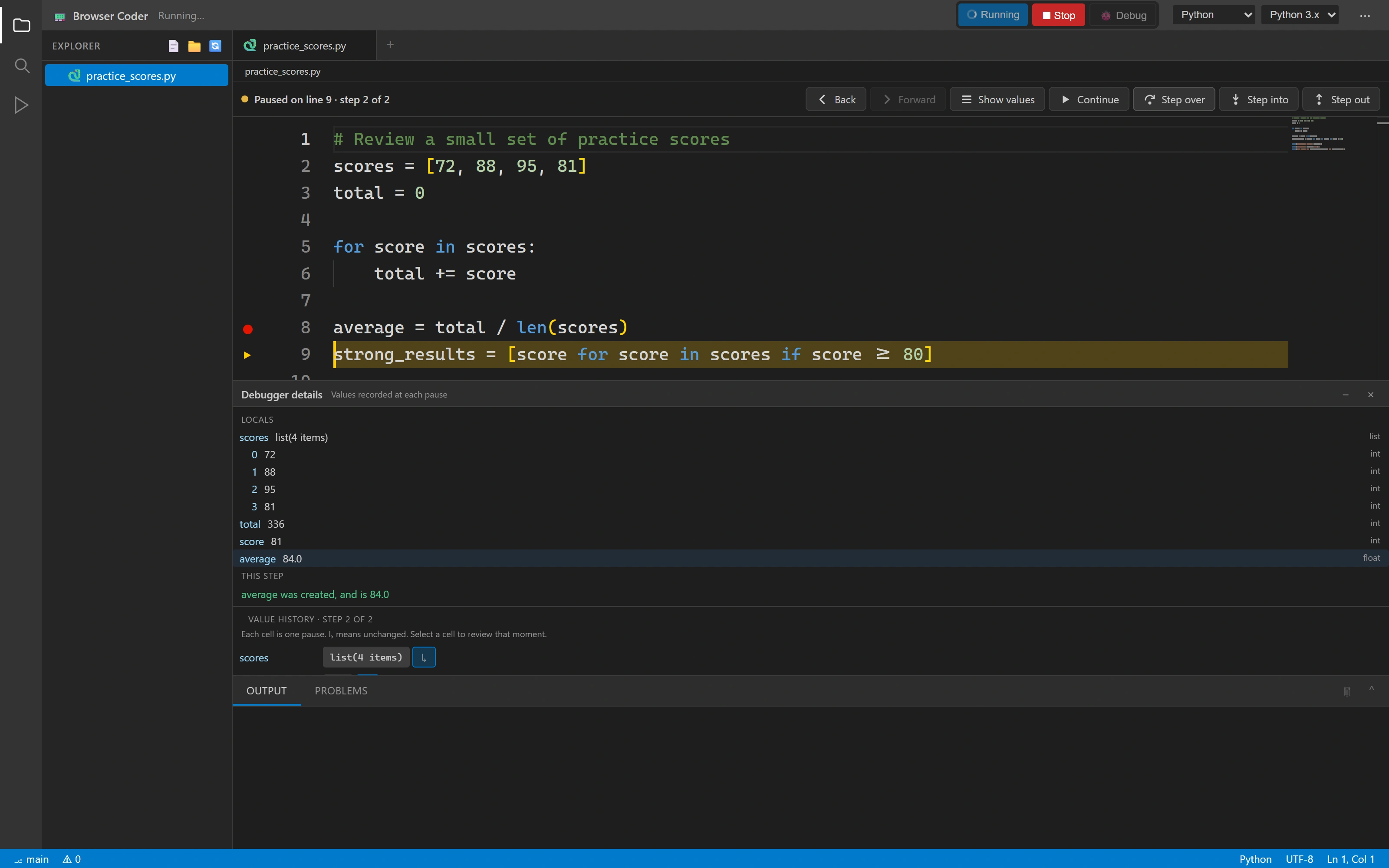Switch to the PROBLEMS tab
The image size is (1389, 868).
point(341,690)
